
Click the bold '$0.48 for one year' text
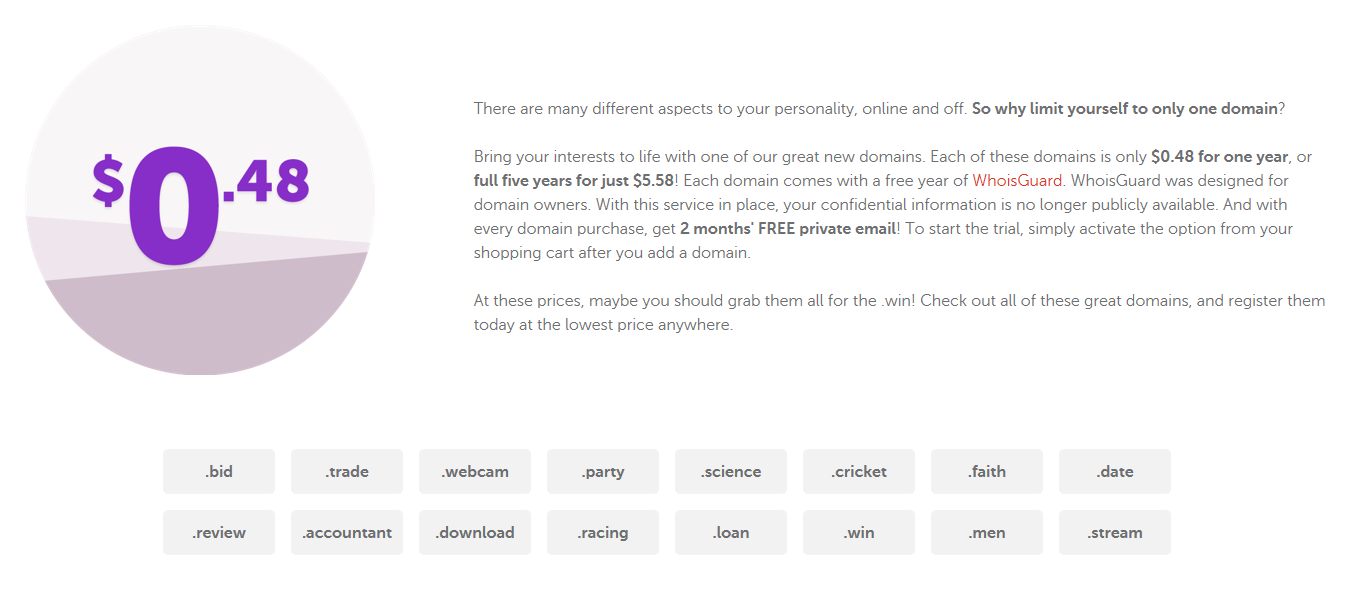coord(1219,157)
